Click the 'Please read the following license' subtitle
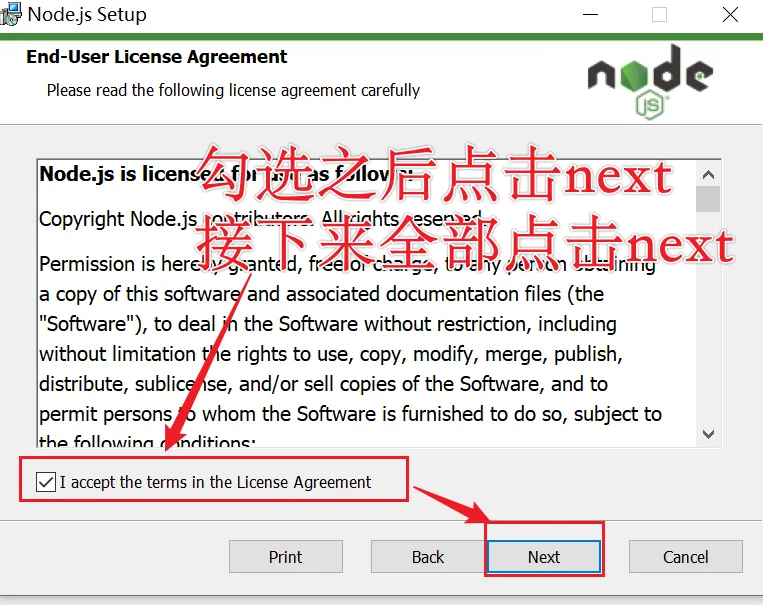The width and height of the screenshot is (763, 605). [233, 91]
